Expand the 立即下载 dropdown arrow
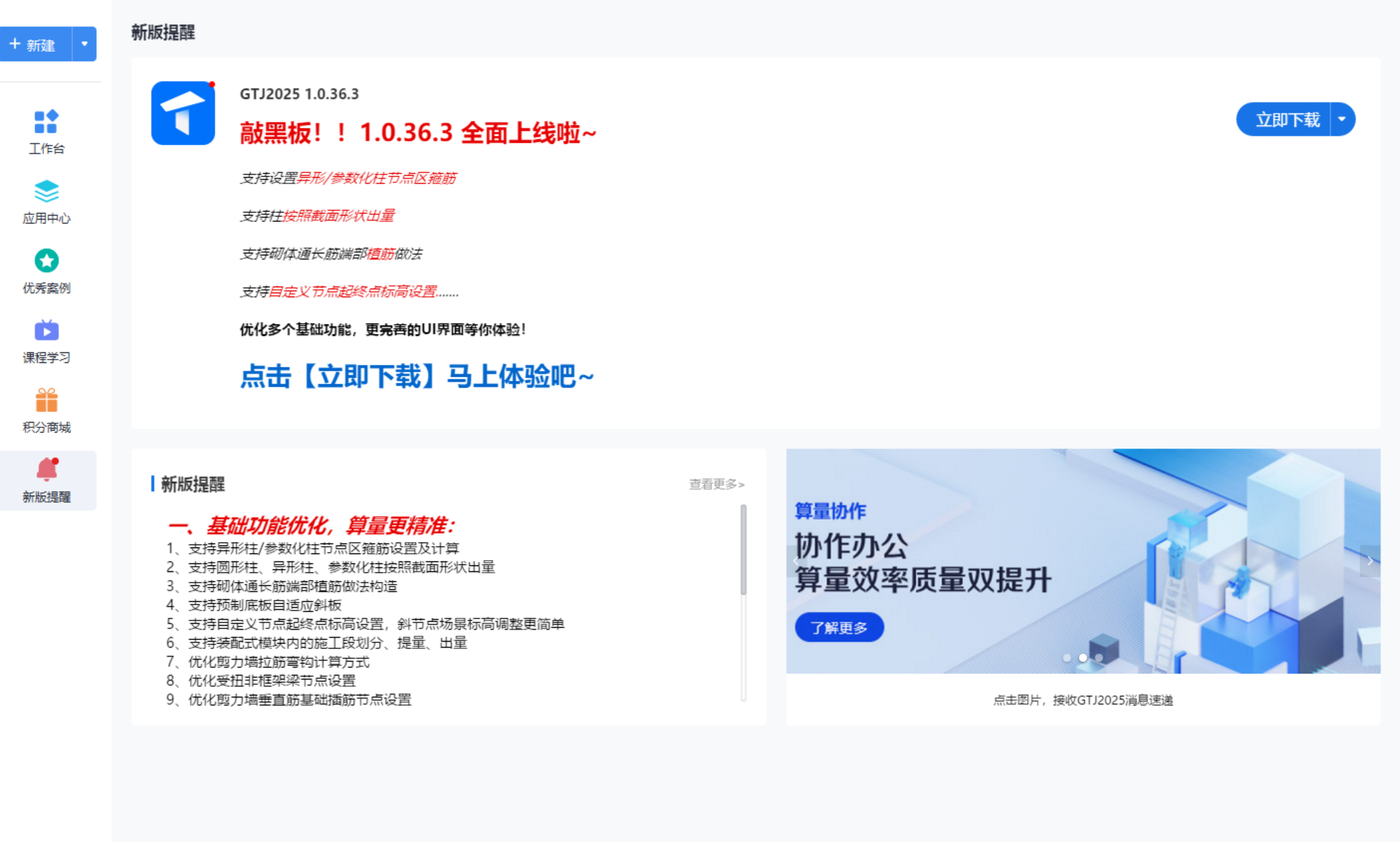Screen dimensions: 1400x842 1342,119
